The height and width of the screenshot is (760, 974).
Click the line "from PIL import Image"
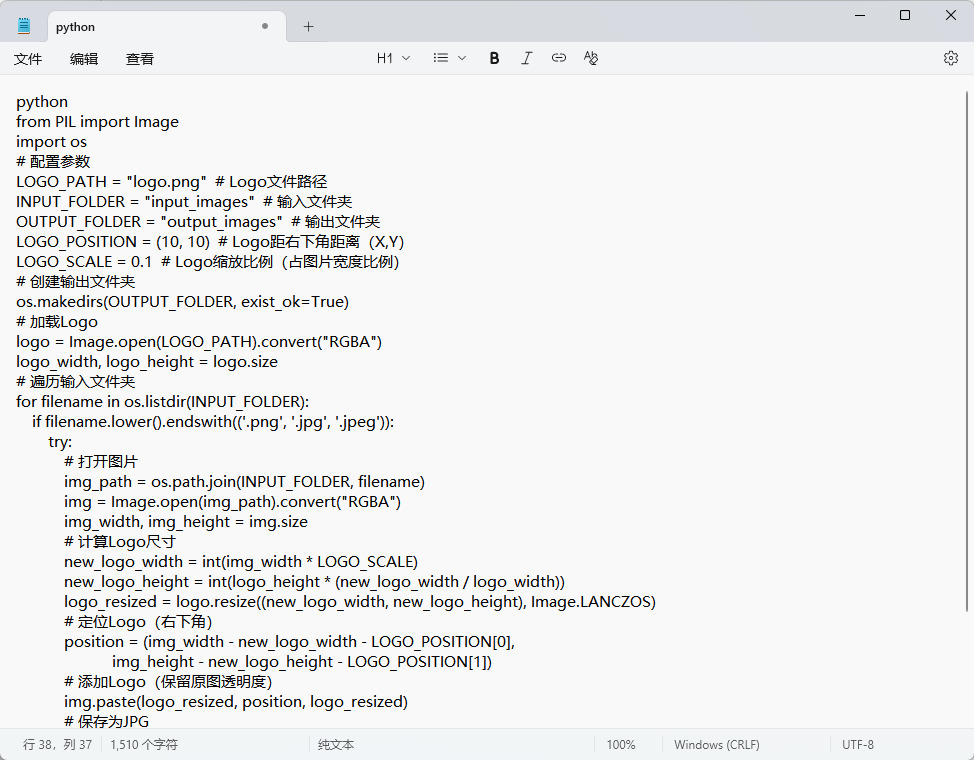click(x=98, y=122)
